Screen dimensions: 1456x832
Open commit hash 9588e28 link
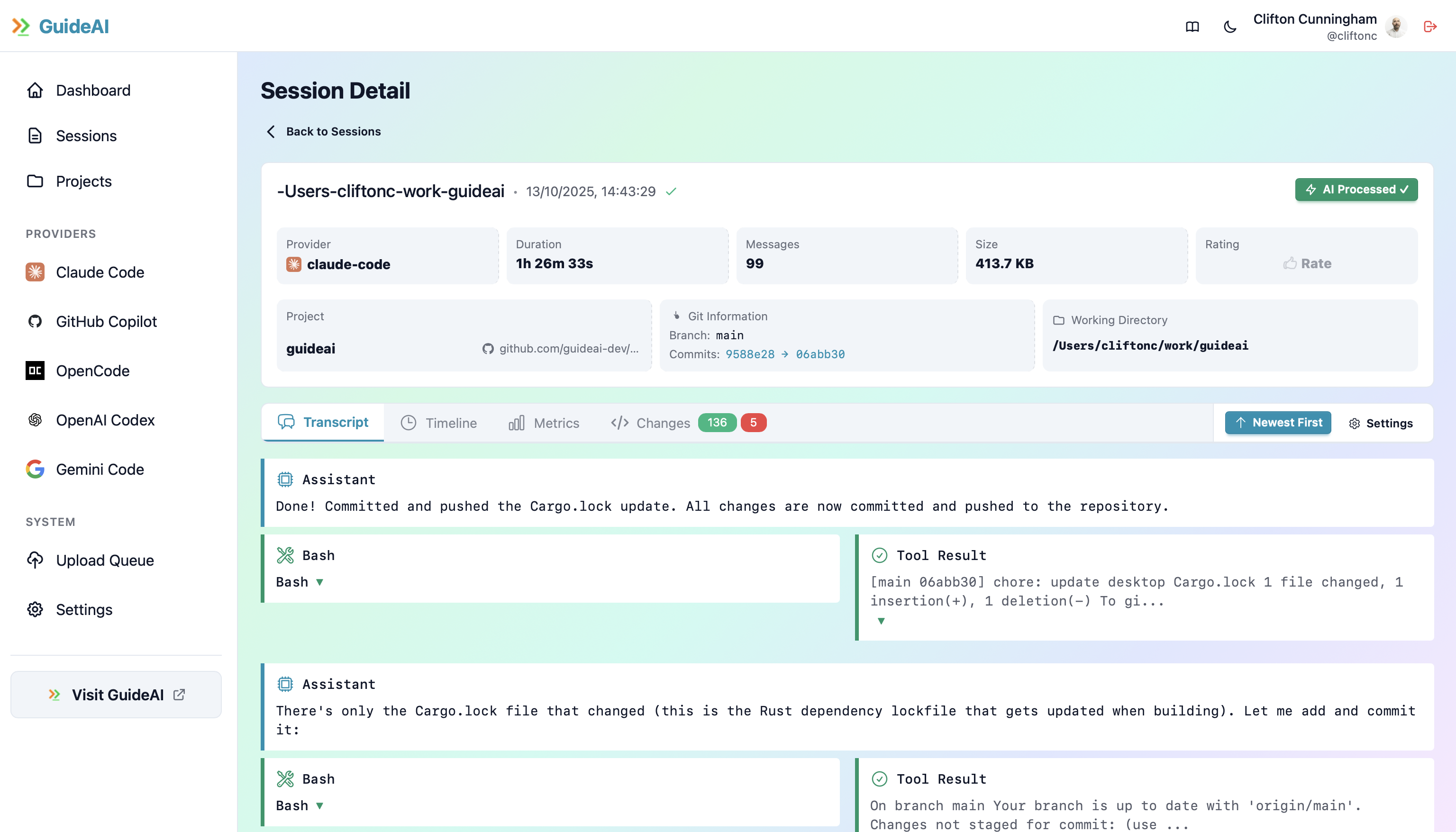click(750, 354)
